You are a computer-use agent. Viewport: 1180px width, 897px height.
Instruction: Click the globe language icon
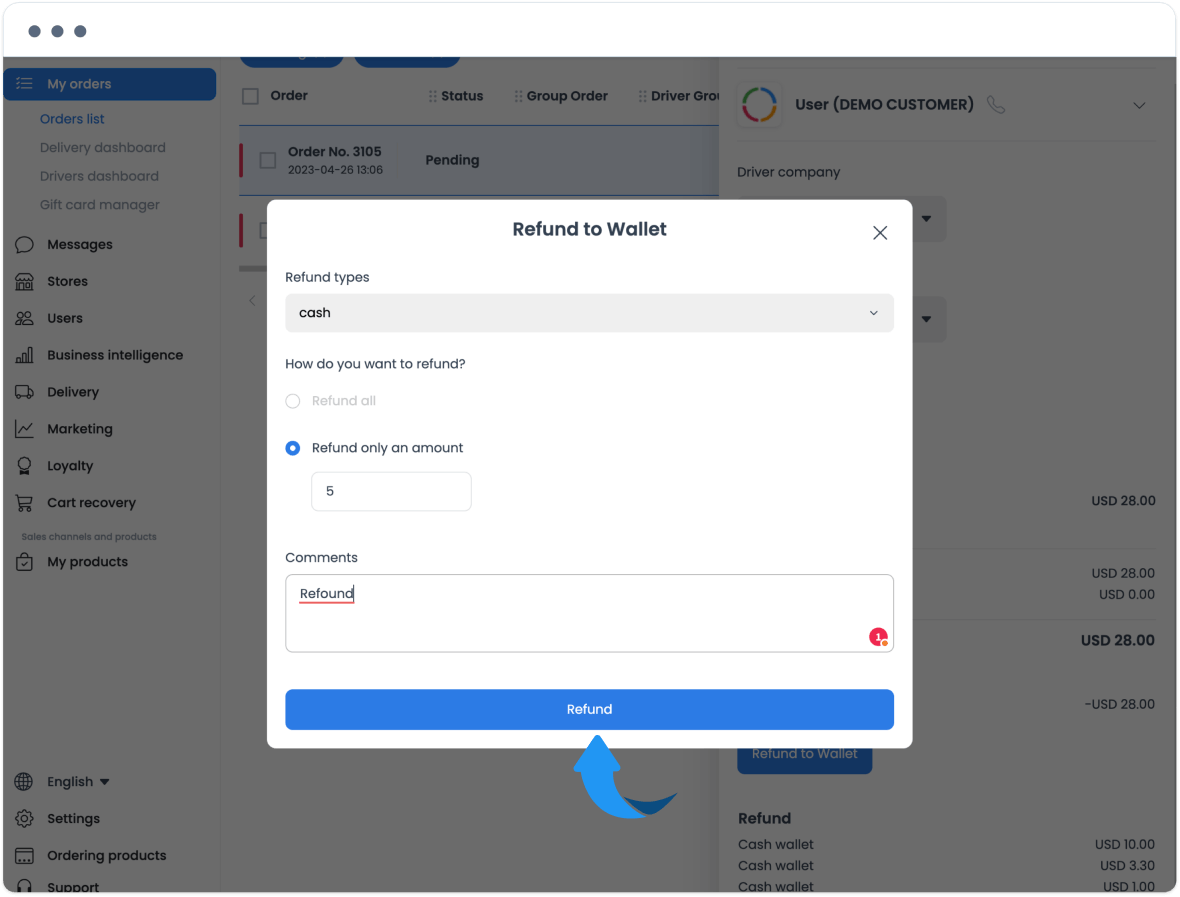coord(24,782)
